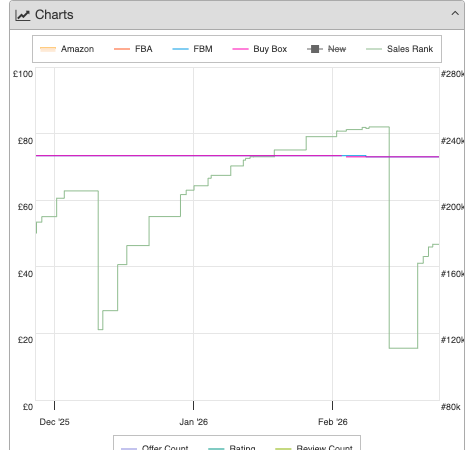474x450 pixels.
Task: Click the Sales Rank green line swatch
Action: [x=374, y=49]
